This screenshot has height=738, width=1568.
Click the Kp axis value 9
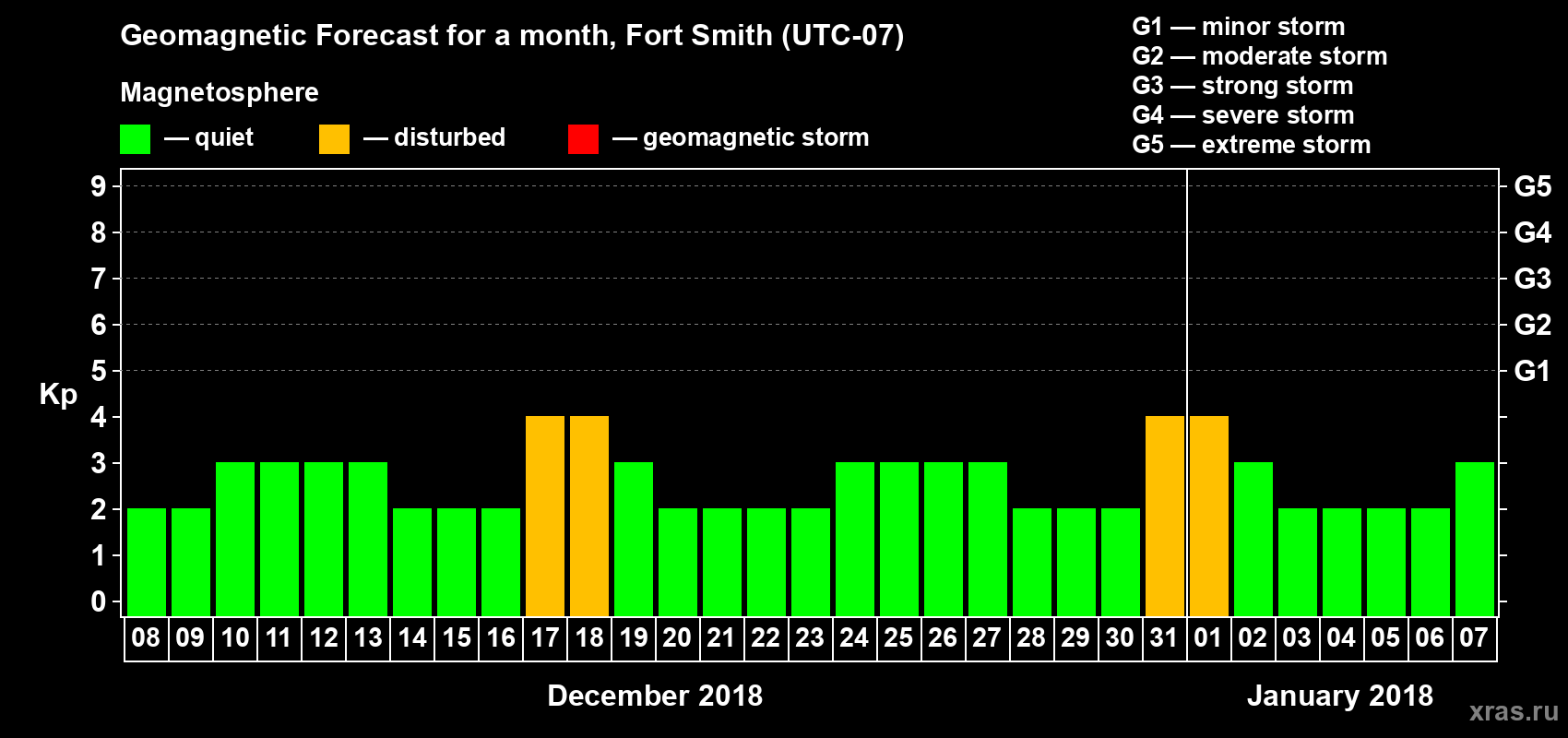point(99,186)
